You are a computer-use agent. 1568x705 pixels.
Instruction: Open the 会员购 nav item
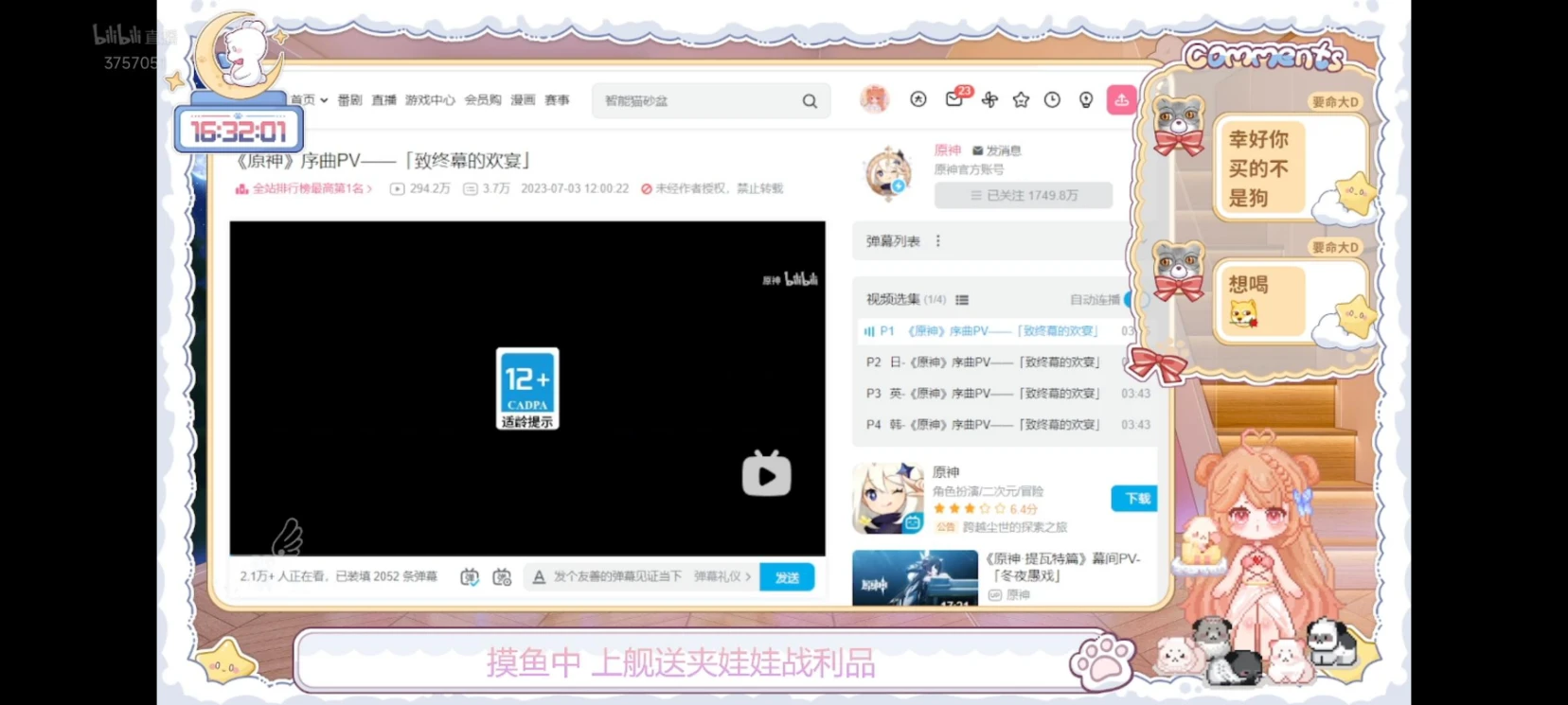tap(483, 100)
